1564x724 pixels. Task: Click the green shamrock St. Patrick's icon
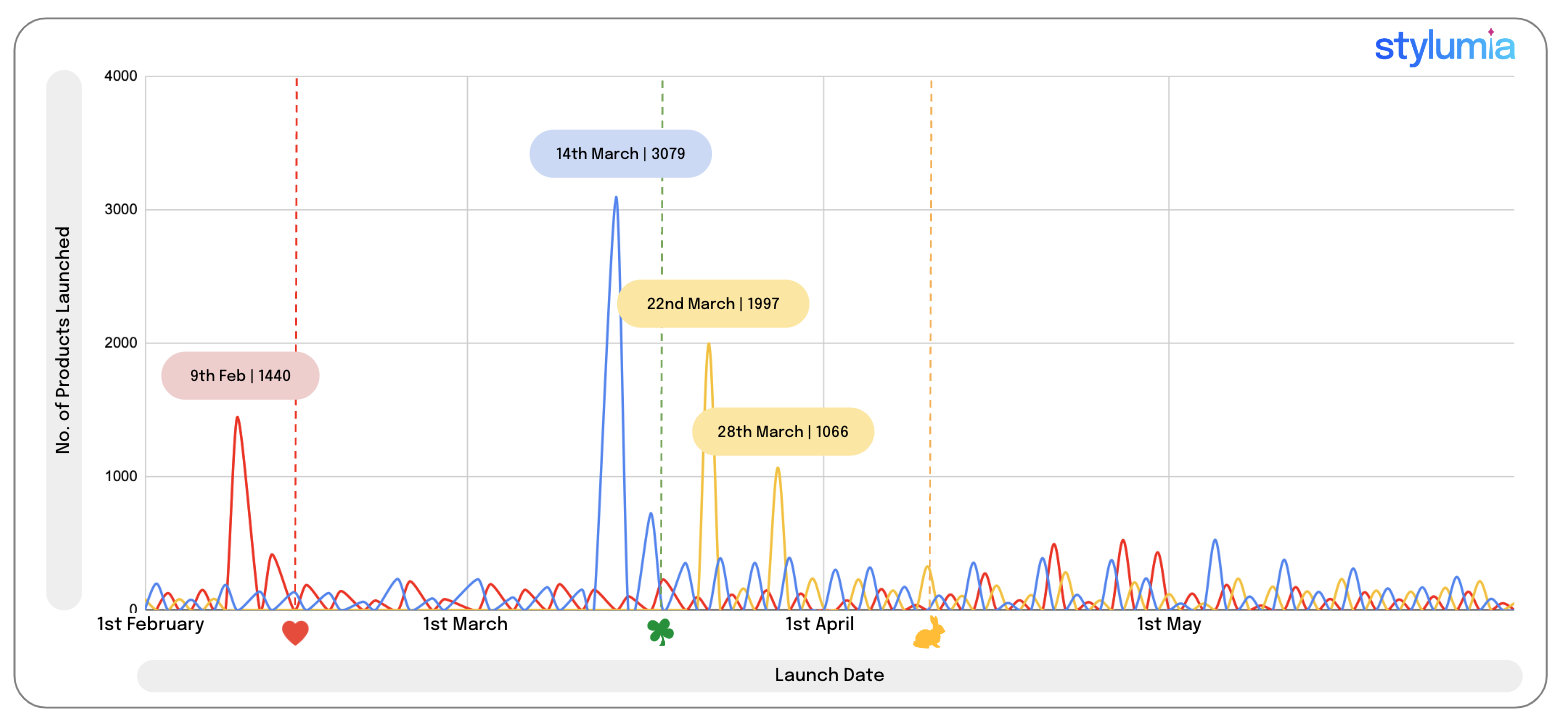click(660, 631)
